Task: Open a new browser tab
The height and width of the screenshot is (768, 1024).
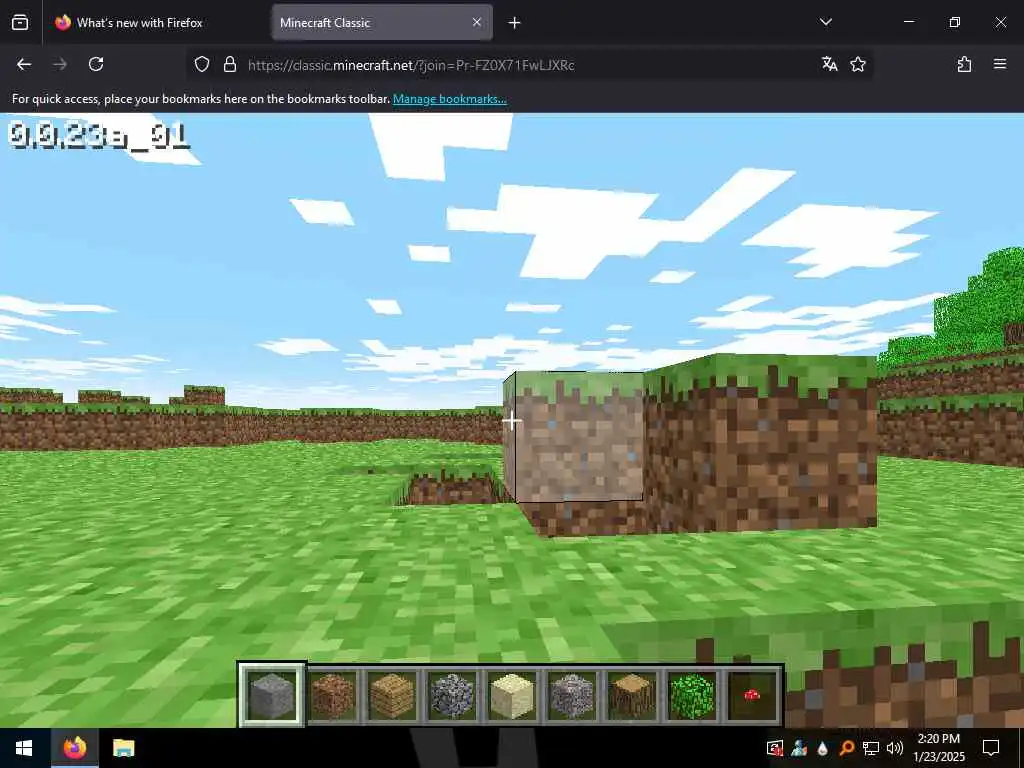Action: coord(515,23)
